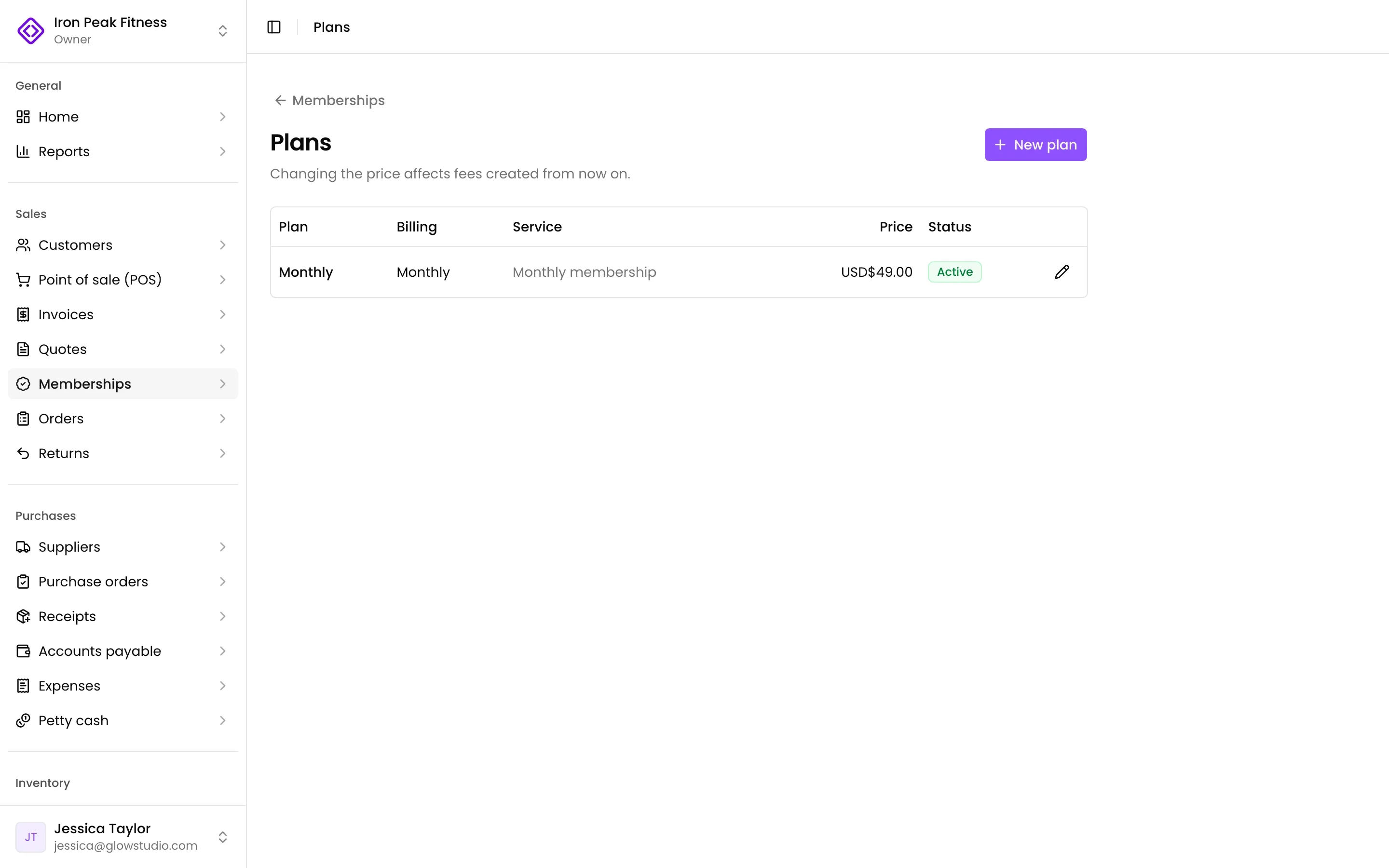Click the Active status badge

coord(954,272)
